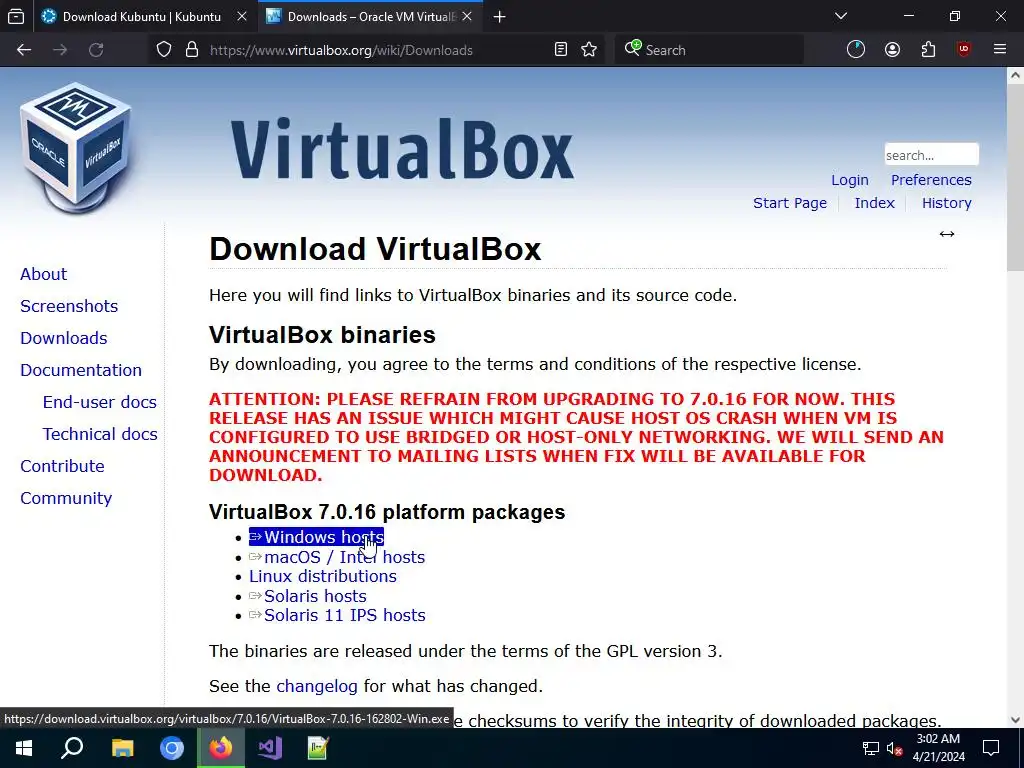Click the scrollbar down arrow

(1015, 720)
